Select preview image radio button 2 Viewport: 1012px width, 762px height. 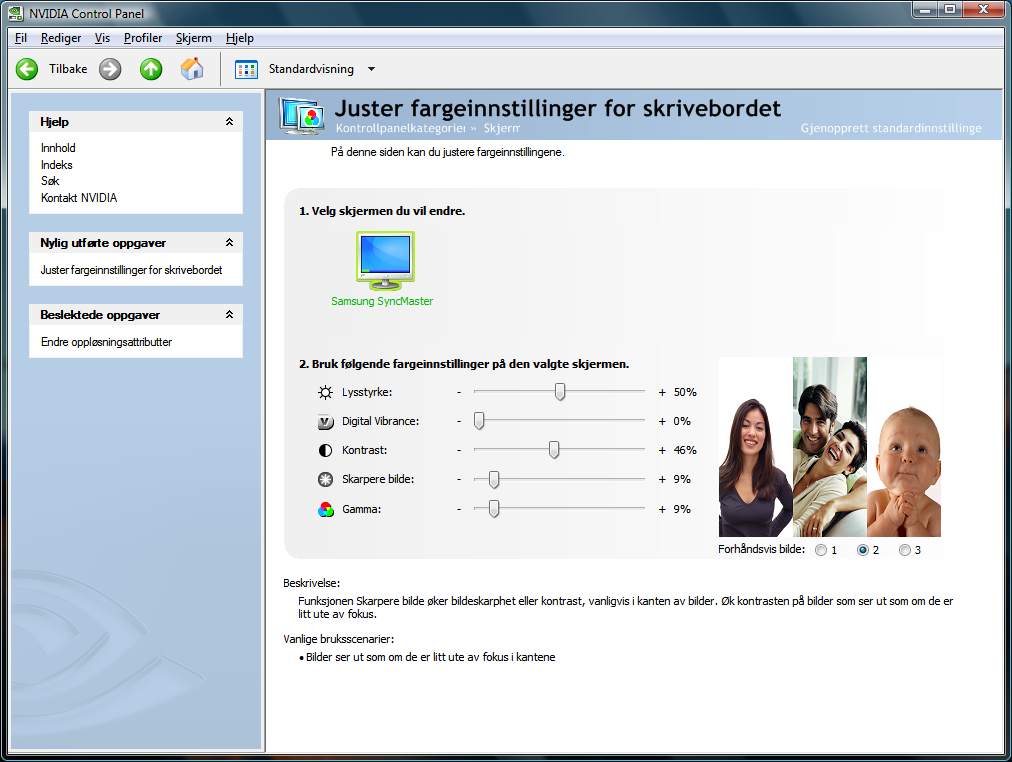coord(863,550)
